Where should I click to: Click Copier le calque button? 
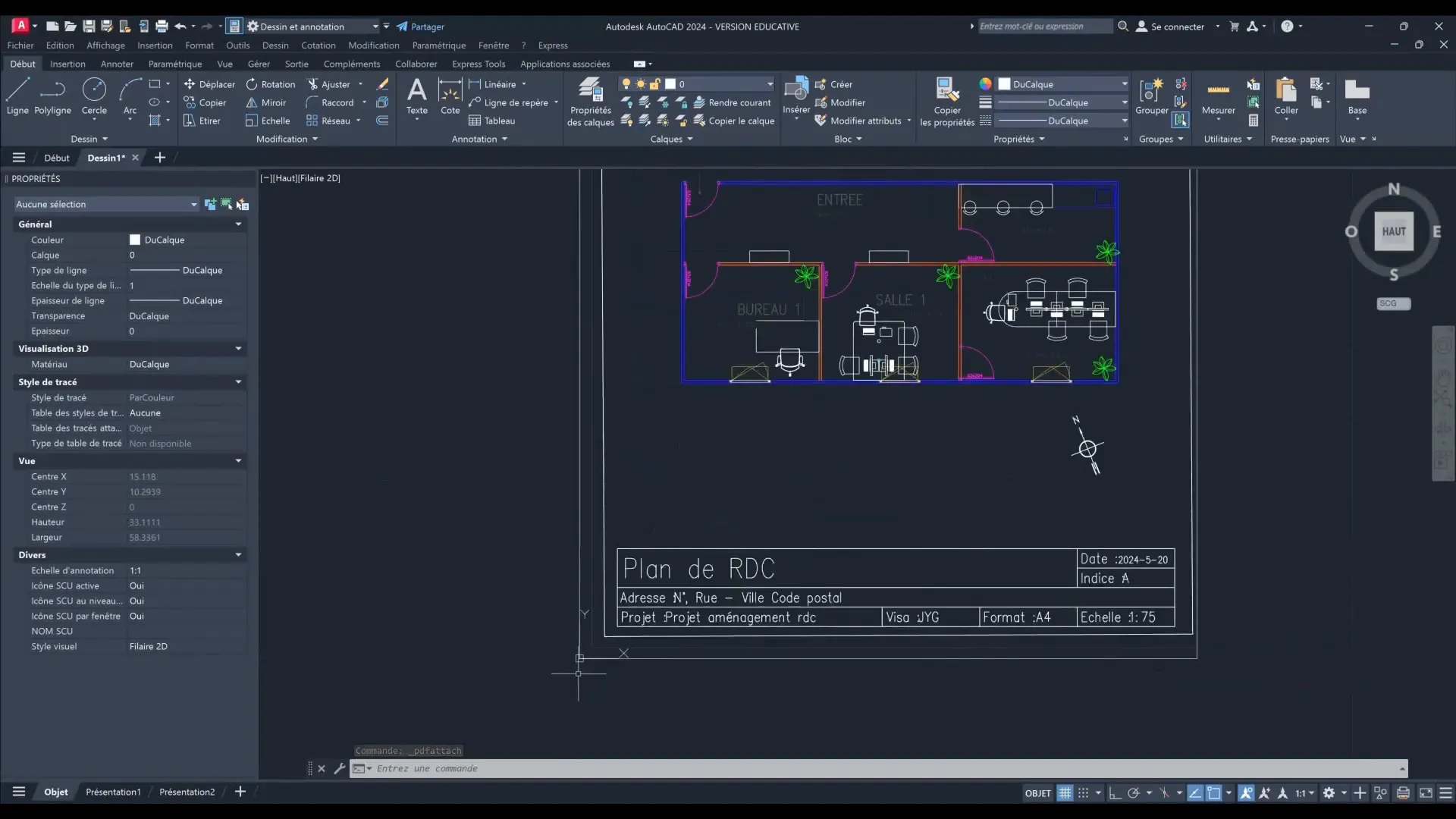point(734,121)
